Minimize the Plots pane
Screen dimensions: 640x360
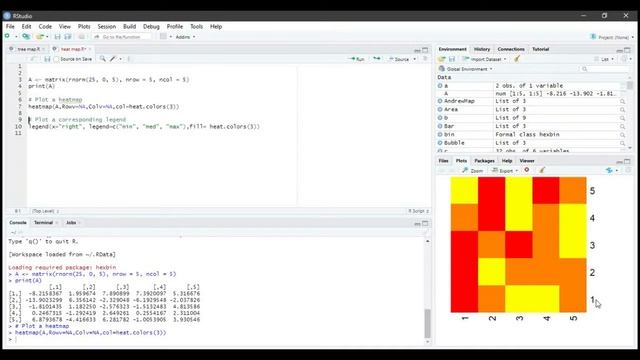point(620,162)
